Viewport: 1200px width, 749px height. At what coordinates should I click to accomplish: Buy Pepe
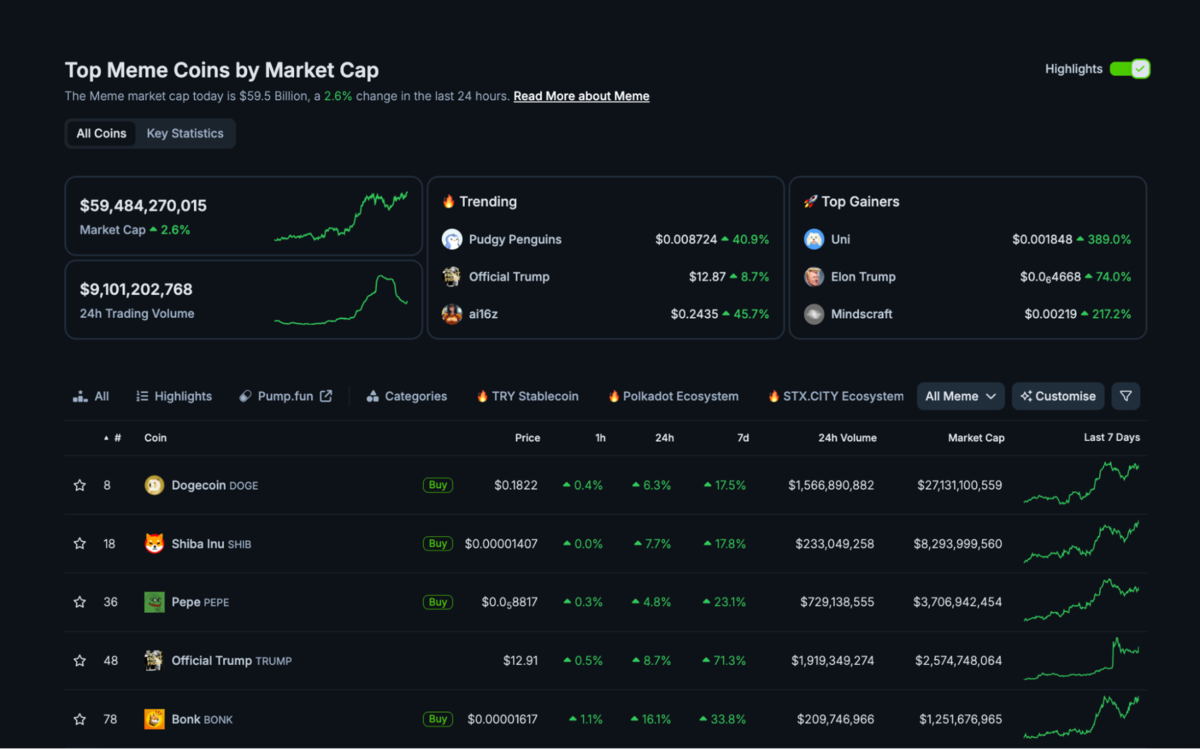[437, 602]
